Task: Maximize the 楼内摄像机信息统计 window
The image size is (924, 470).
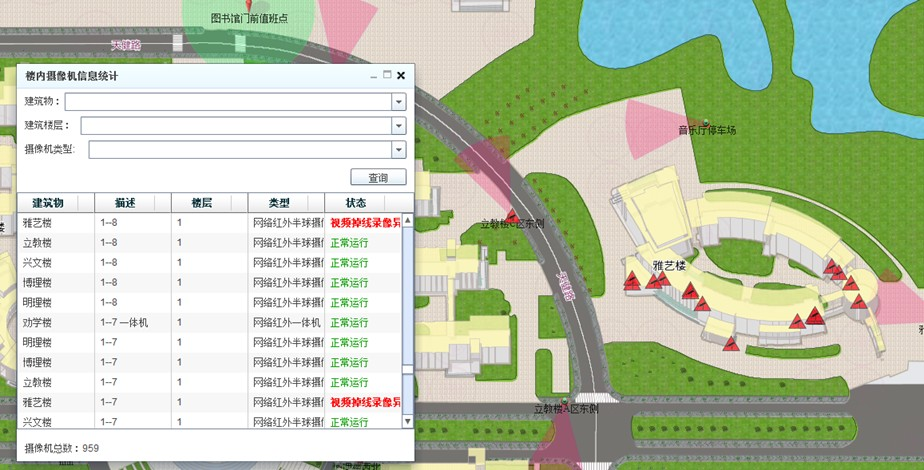Action: tap(386, 76)
